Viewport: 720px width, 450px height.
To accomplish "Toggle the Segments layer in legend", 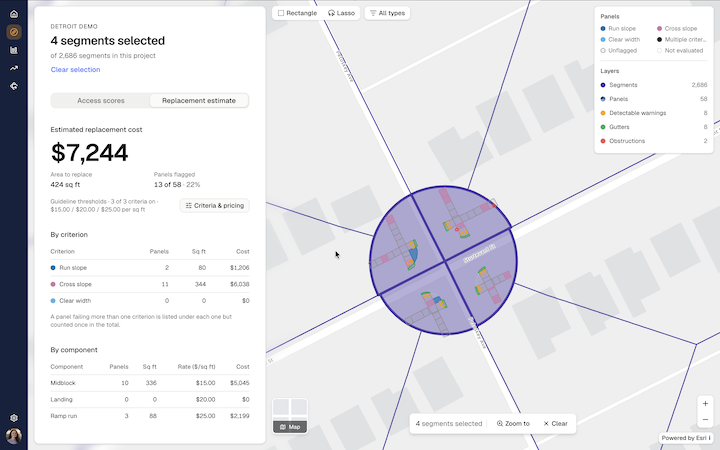I will [654, 85].
